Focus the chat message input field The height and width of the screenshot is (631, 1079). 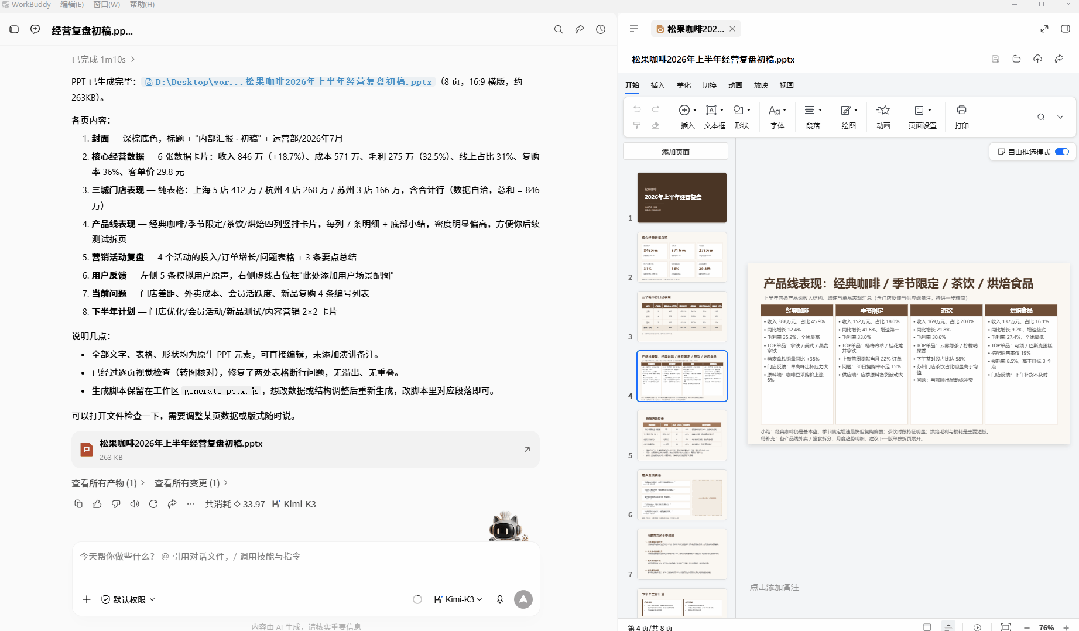[x=306, y=556]
